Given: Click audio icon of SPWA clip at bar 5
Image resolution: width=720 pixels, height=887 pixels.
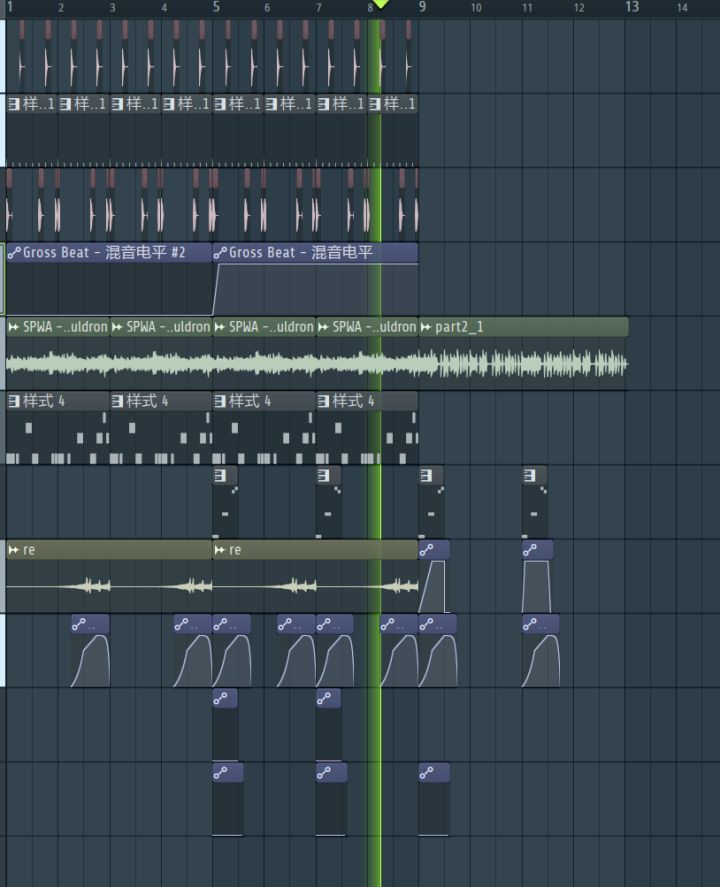Looking at the screenshot, I should [220, 327].
